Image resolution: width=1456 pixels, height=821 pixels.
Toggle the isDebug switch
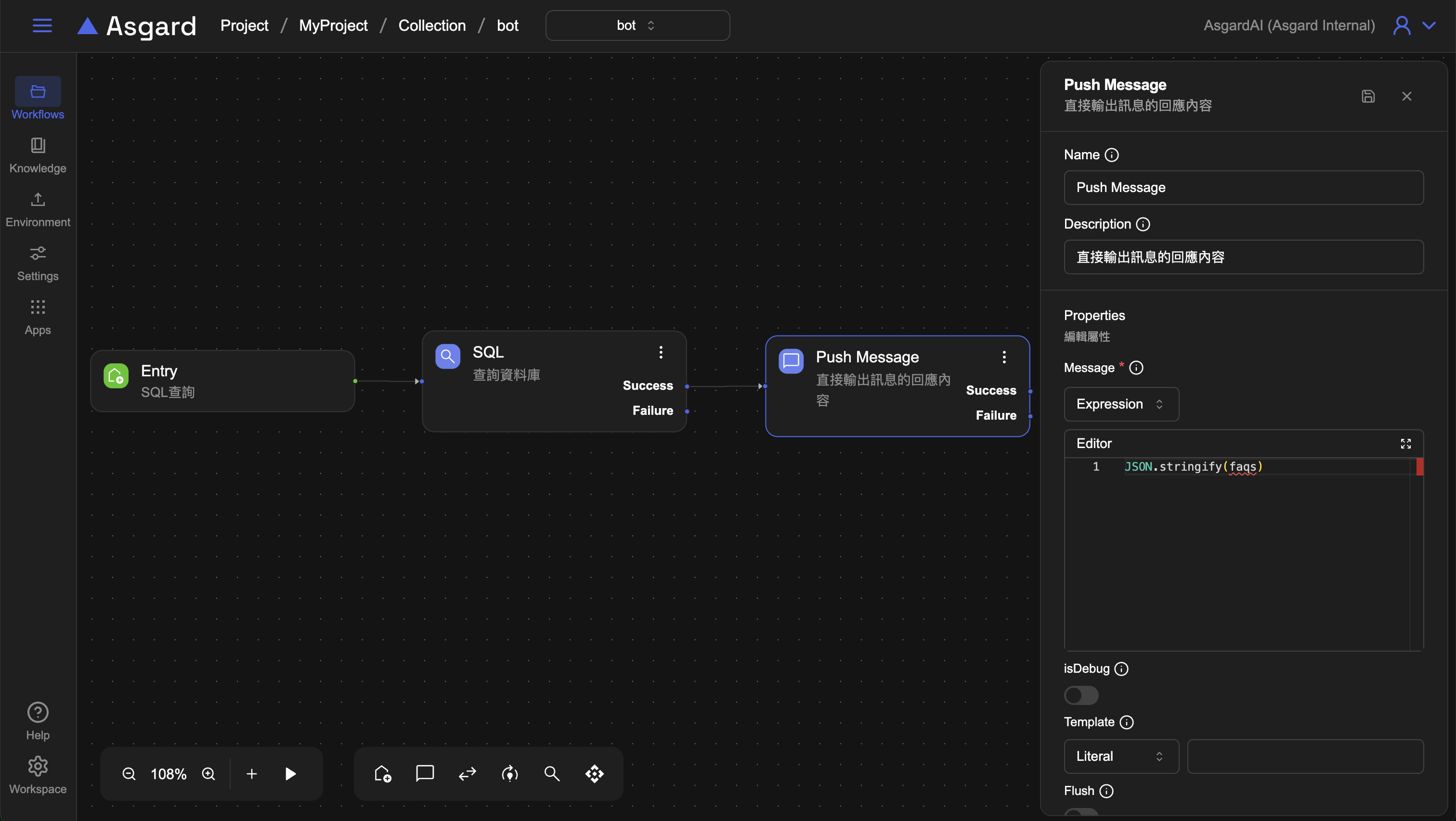(x=1081, y=695)
